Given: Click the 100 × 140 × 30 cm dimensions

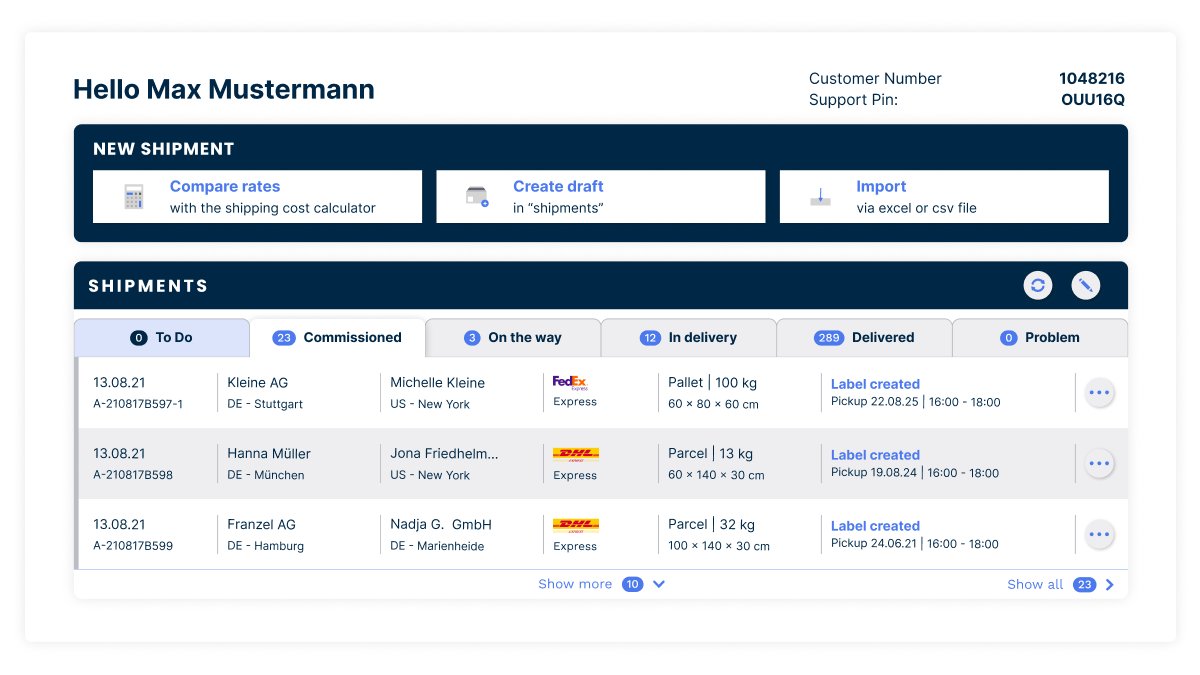Looking at the screenshot, I should (719, 546).
